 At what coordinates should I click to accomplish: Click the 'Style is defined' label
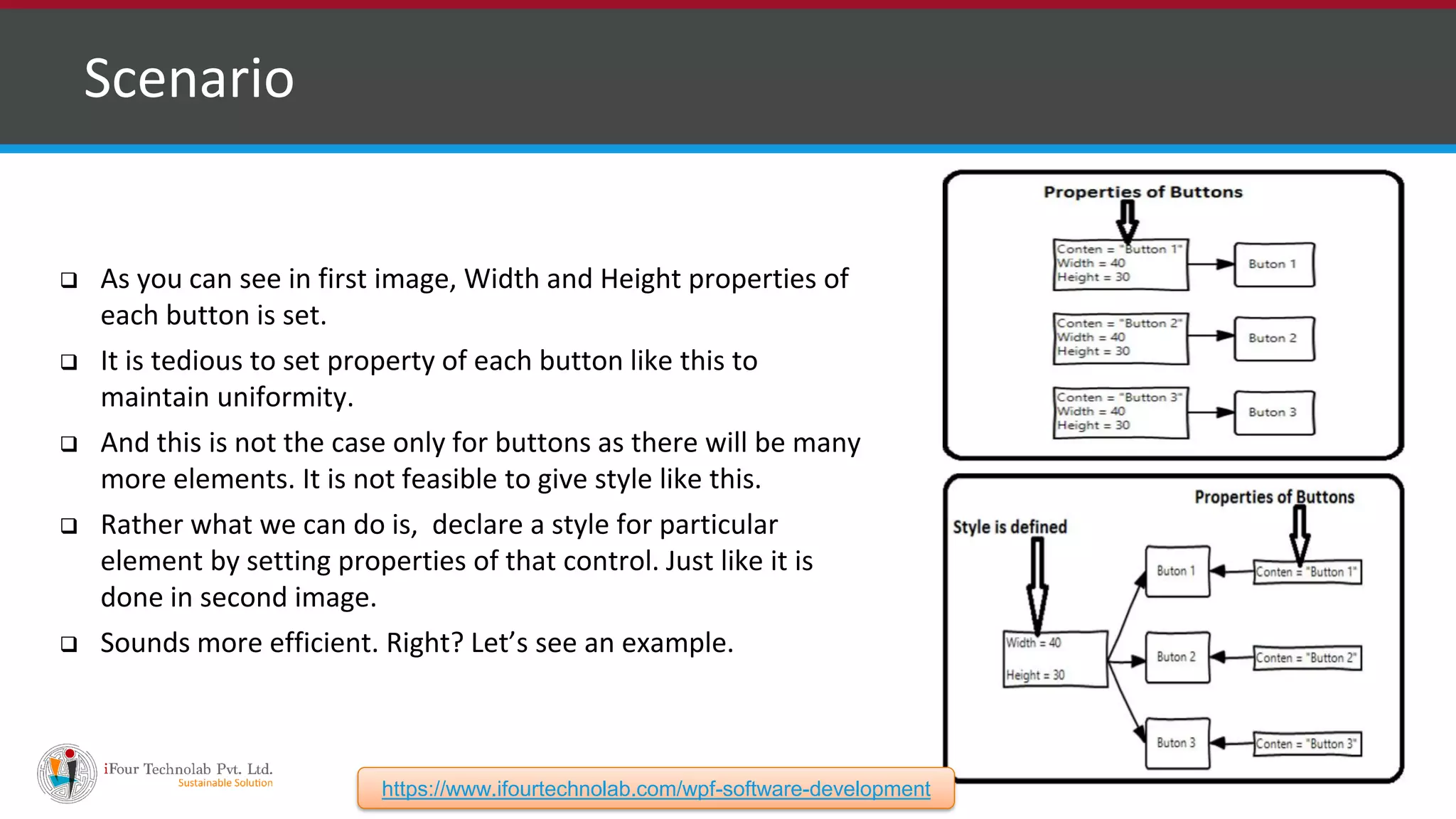1010,527
